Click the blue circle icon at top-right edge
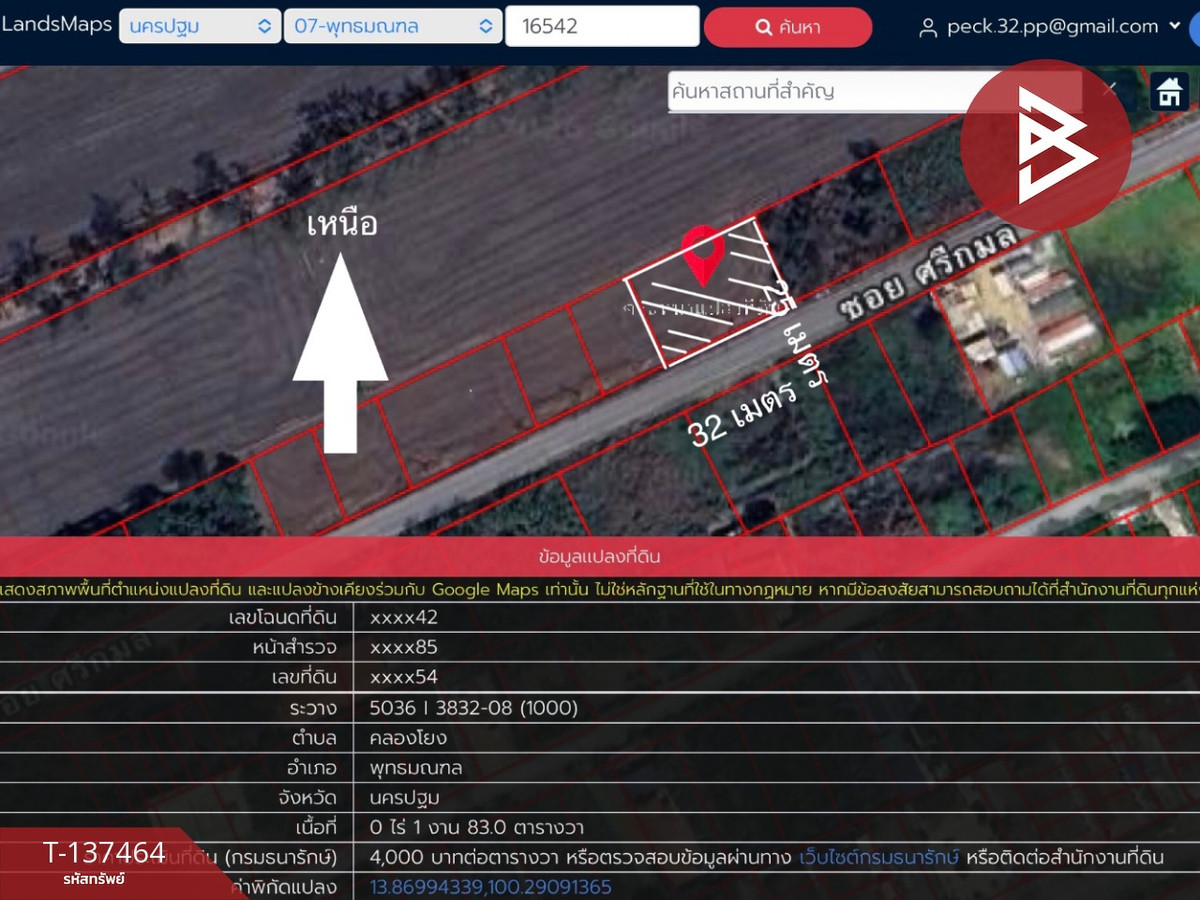The height and width of the screenshot is (900, 1200). click(1194, 27)
